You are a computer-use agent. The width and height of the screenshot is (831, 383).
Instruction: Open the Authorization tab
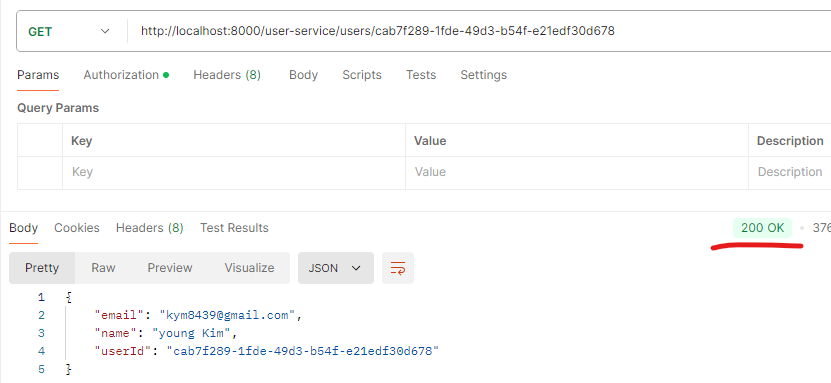point(126,75)
